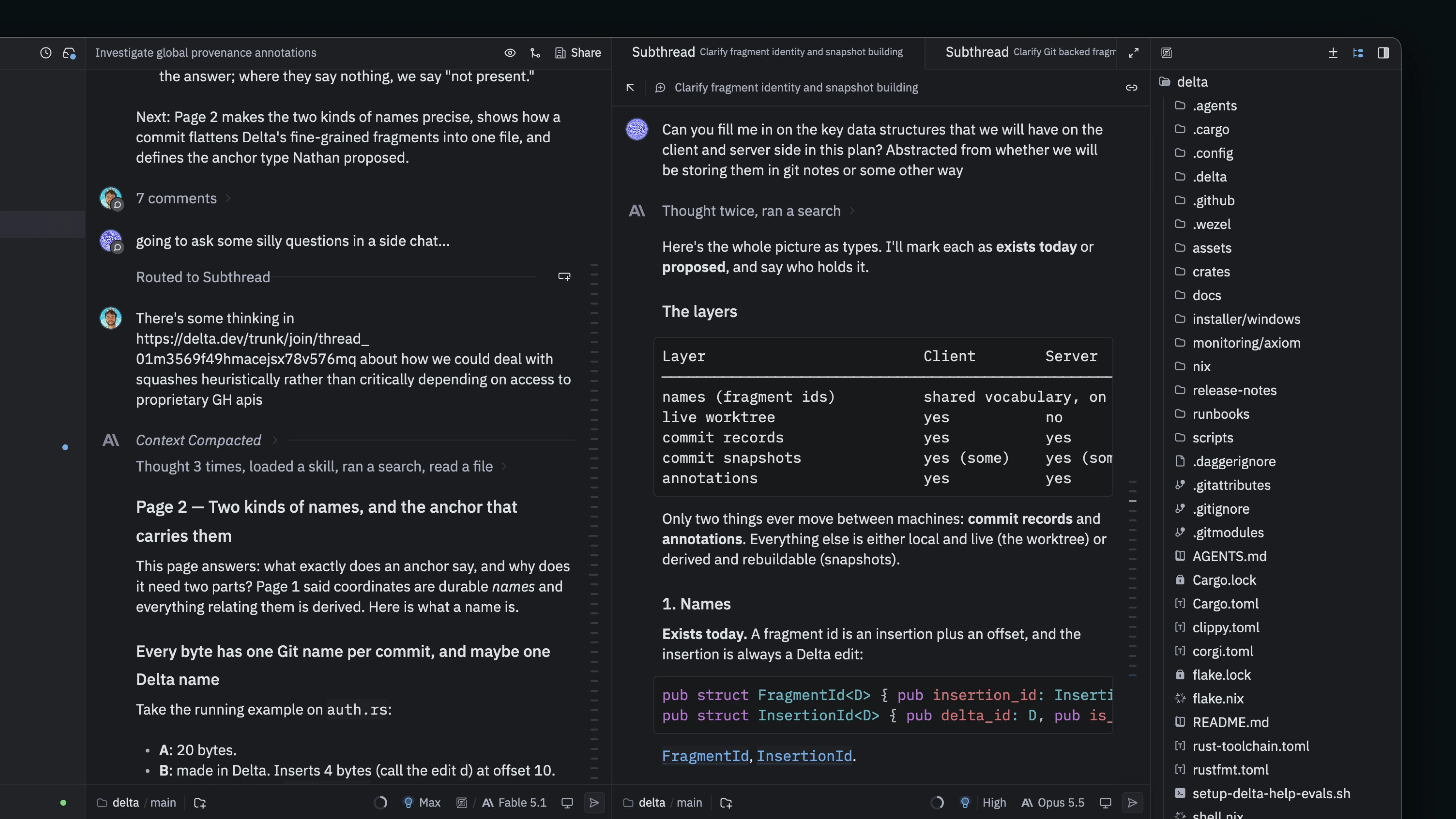
Task: Send message in subthread panel
Action: (x=1132, y=803)
